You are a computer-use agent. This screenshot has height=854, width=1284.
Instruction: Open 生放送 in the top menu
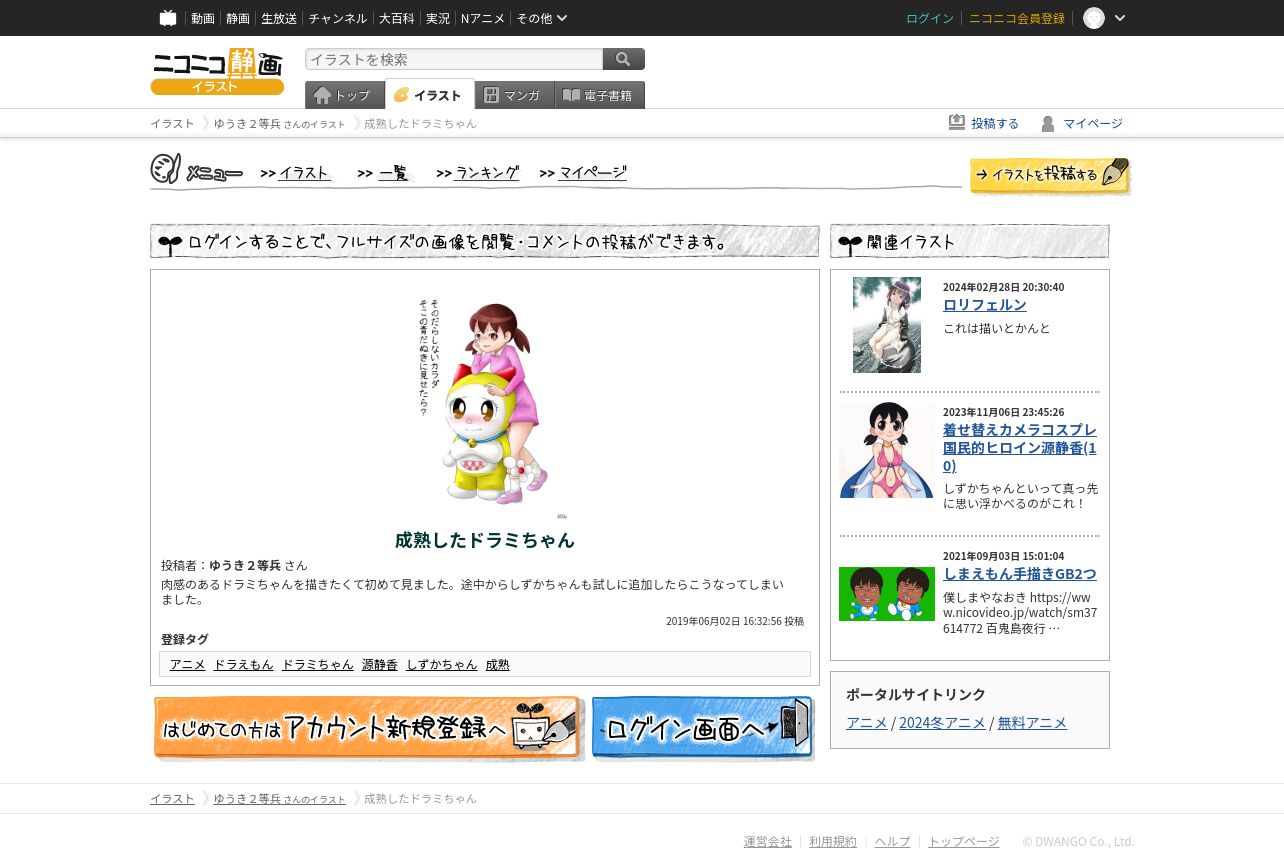pyautogui.click(x=279, y=18)
